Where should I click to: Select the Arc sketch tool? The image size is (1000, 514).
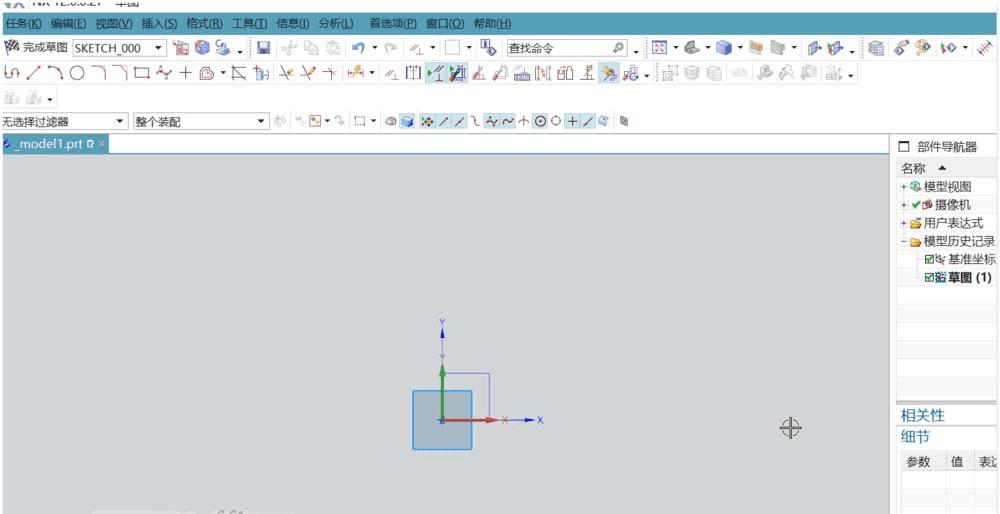point(55,73)
